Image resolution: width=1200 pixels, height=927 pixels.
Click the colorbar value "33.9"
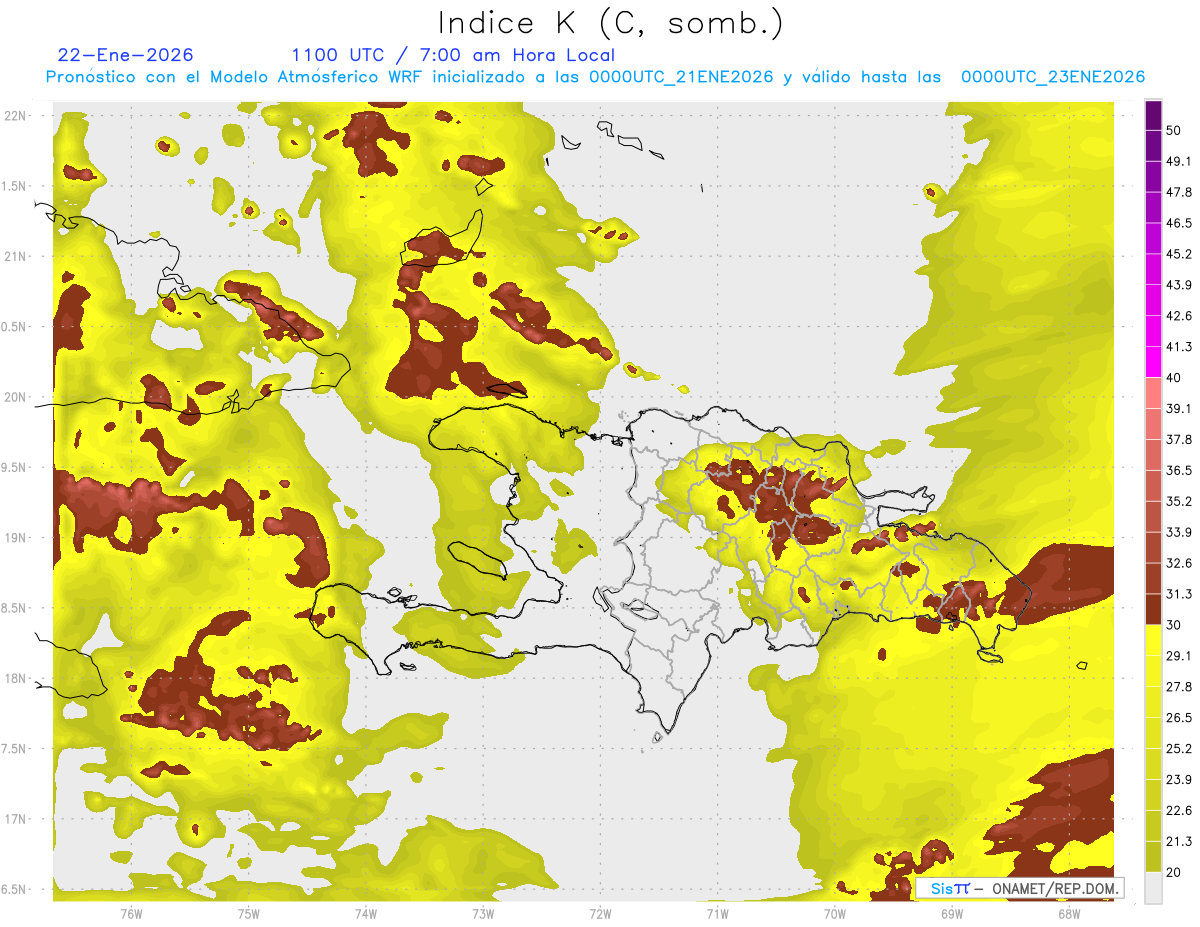coord(1179,532)
